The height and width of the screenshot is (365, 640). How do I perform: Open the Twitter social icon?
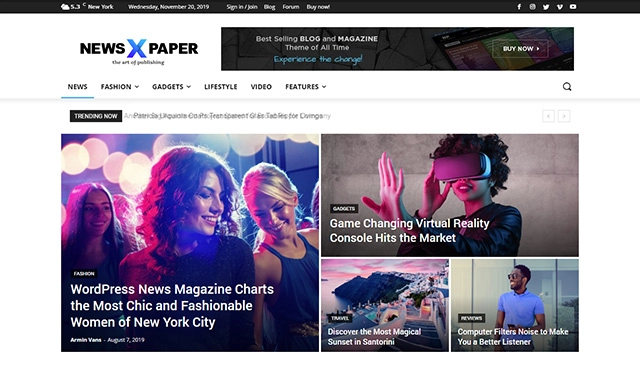(546, 7)
